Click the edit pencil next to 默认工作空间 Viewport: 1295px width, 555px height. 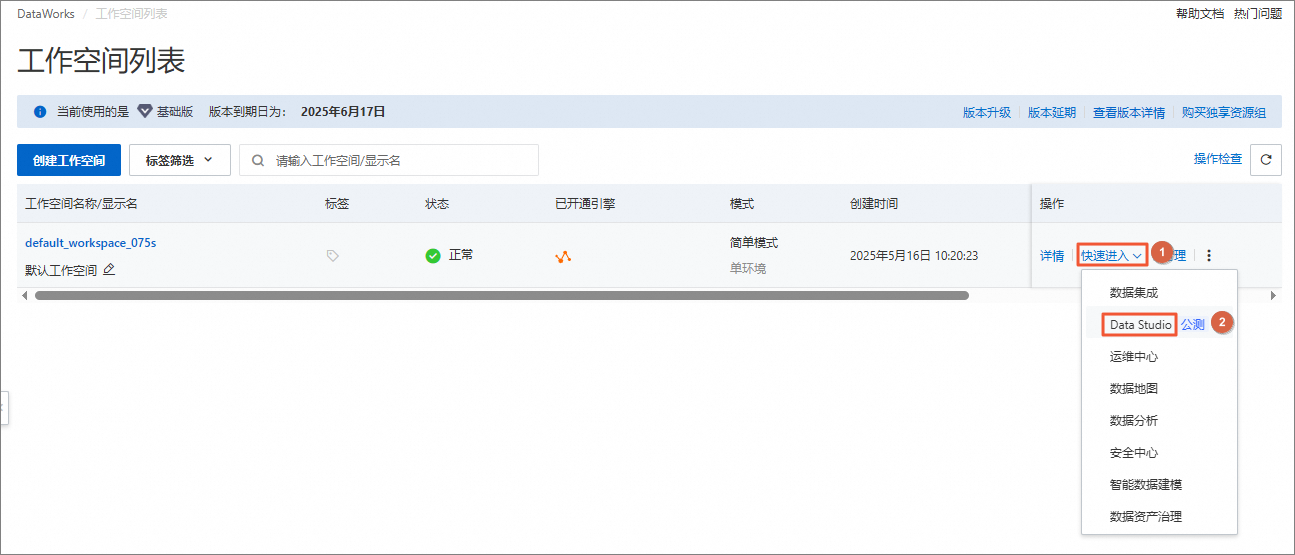click(109, 270)
